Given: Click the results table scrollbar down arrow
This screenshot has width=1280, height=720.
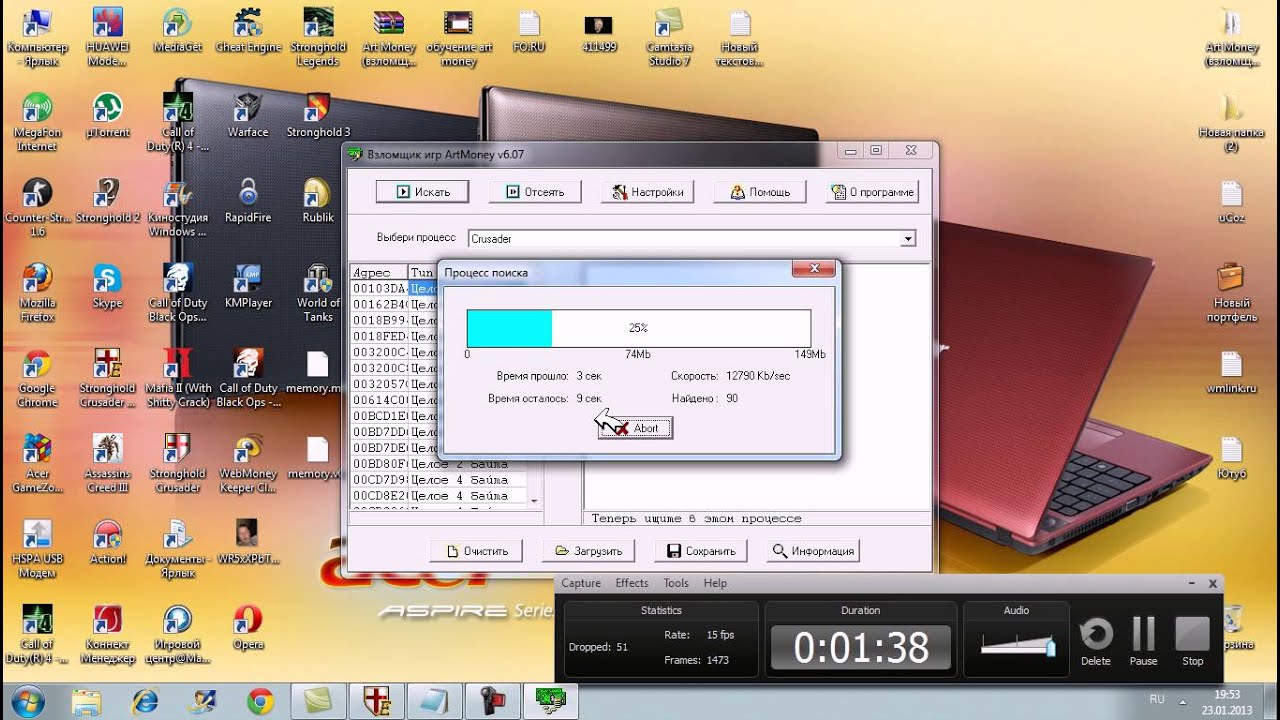Looking at the screenshot, I should [534, 501].
